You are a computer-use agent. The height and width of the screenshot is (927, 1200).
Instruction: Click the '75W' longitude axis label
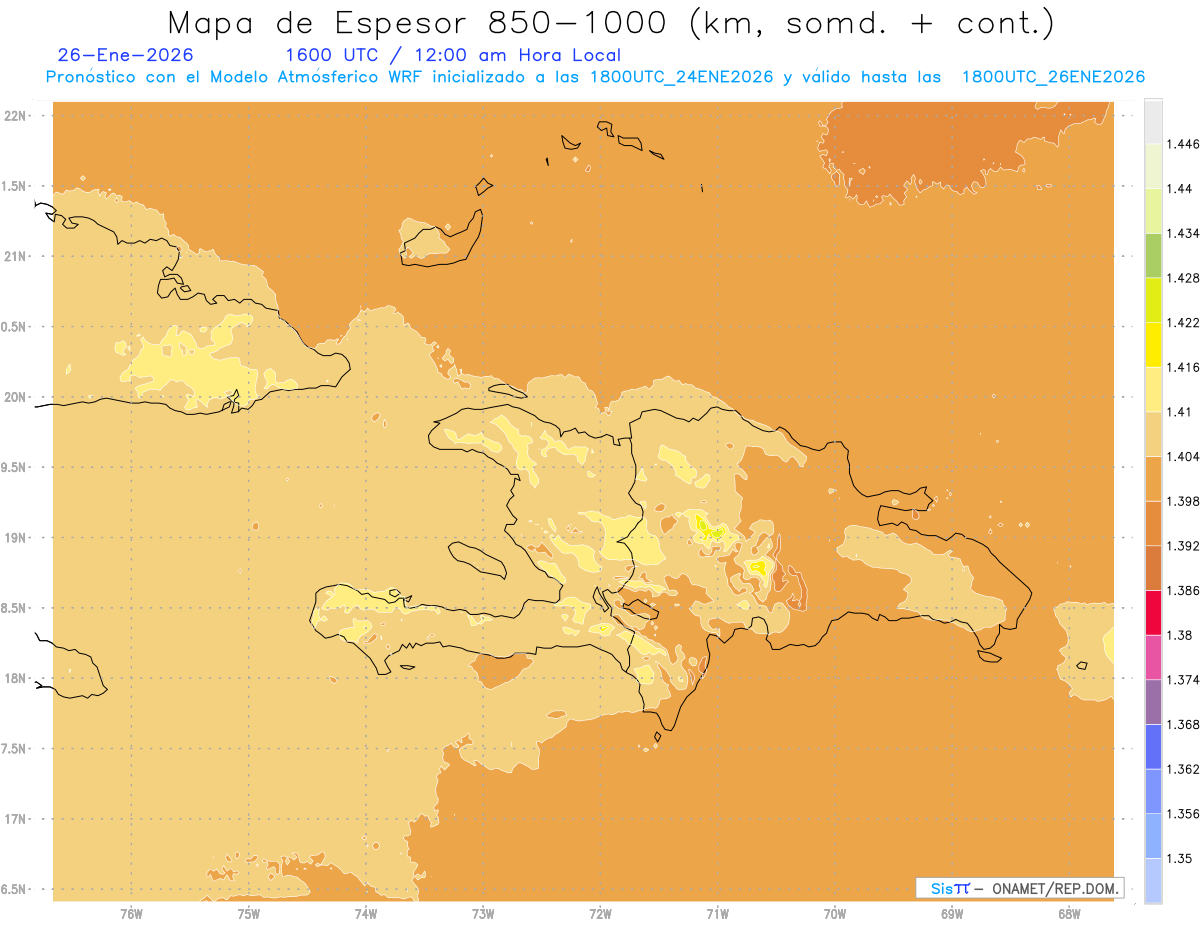(249, 913)
